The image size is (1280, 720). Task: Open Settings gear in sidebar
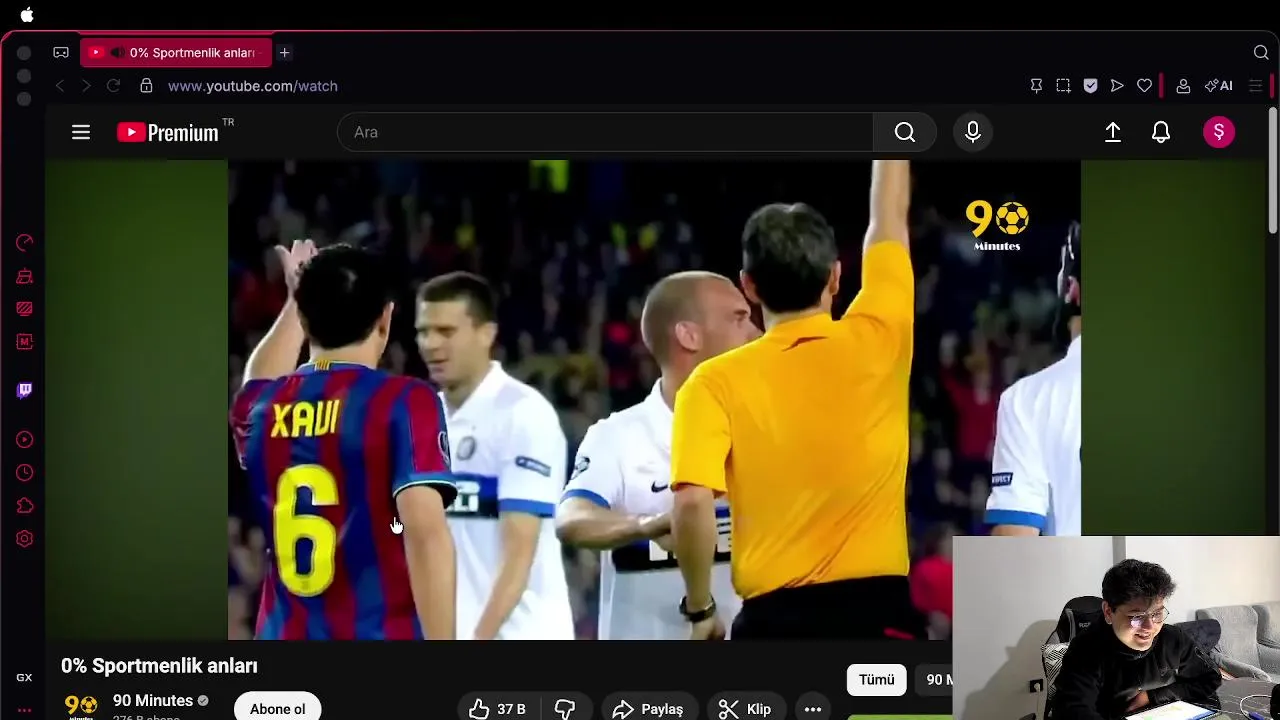25,539
